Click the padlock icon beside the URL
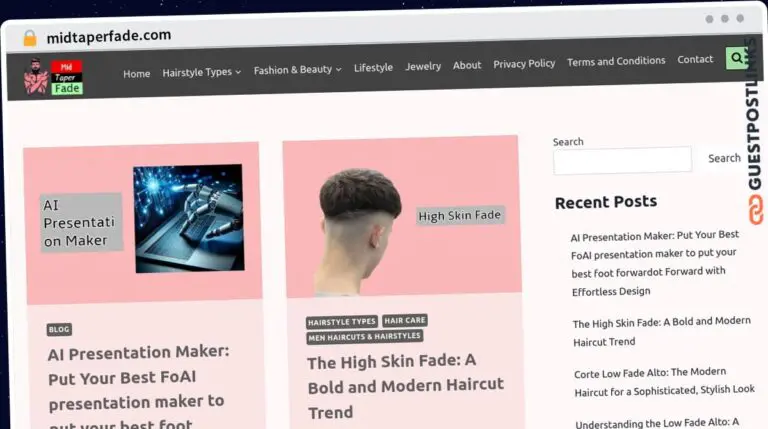The image size is (768, 429). [x=30, y=38]
